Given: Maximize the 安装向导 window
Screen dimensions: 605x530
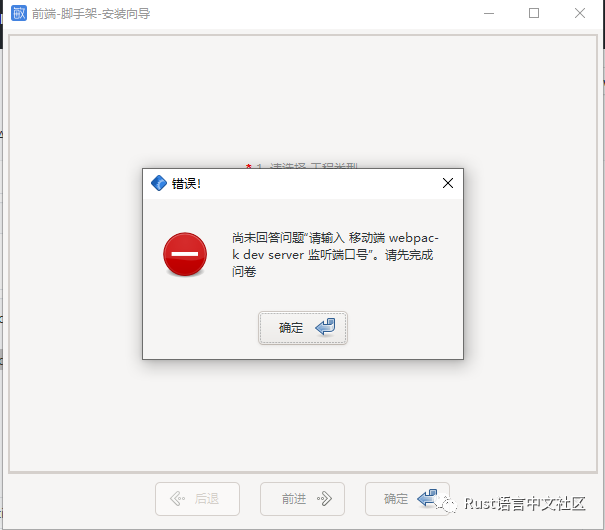Looking at the screenshot, I should pyautogui.click(x=534, y=14).
